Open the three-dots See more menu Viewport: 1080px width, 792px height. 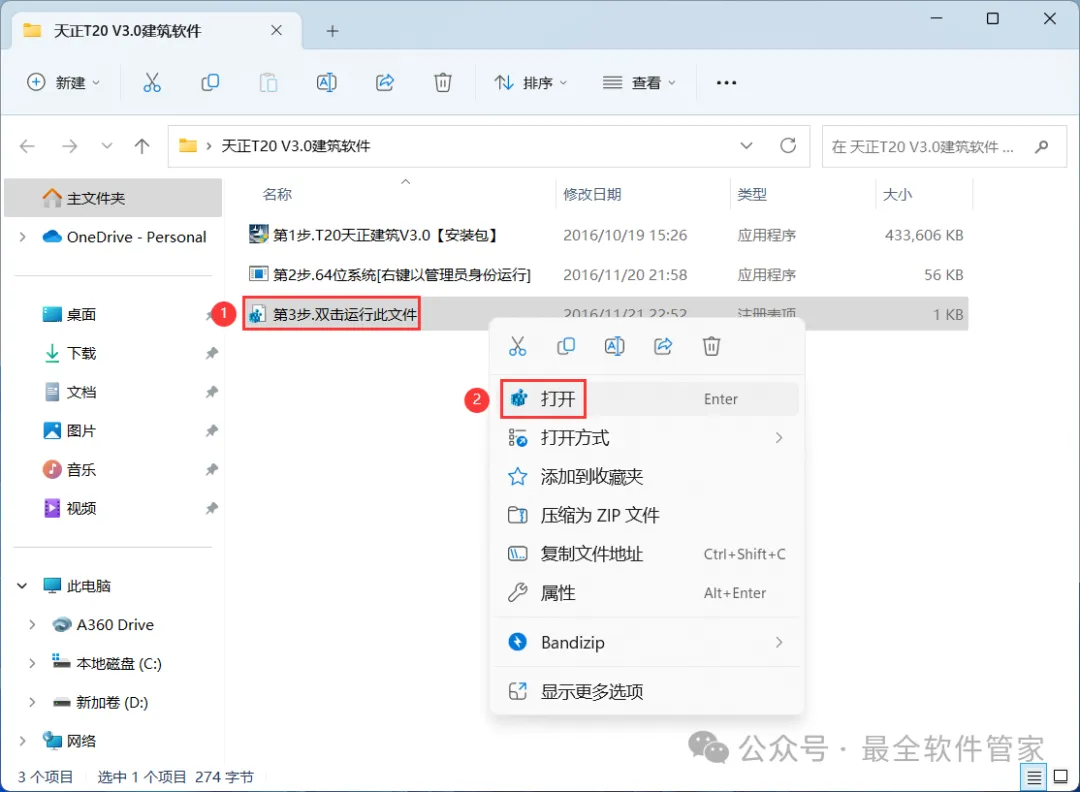(x=726, y=83)
